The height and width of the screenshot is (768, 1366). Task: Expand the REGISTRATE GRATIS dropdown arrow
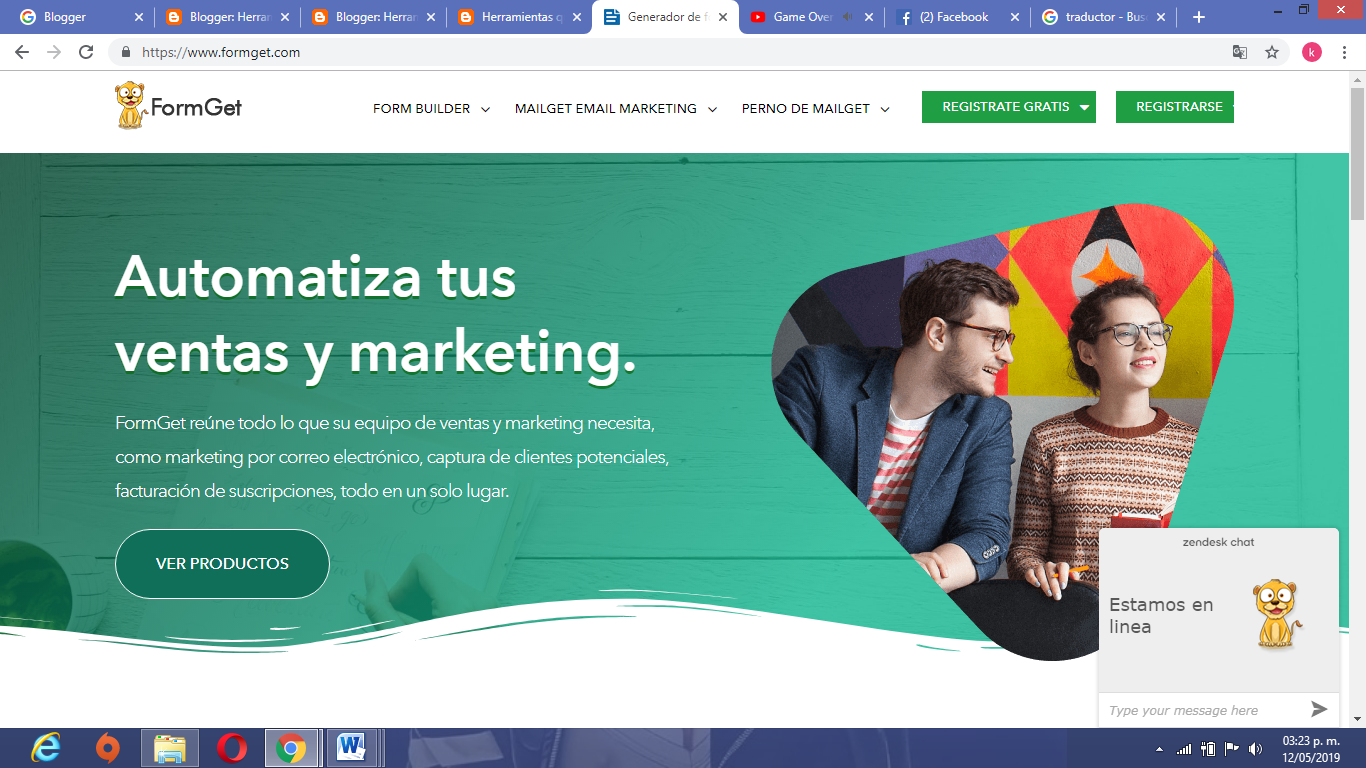point(1085,106)
